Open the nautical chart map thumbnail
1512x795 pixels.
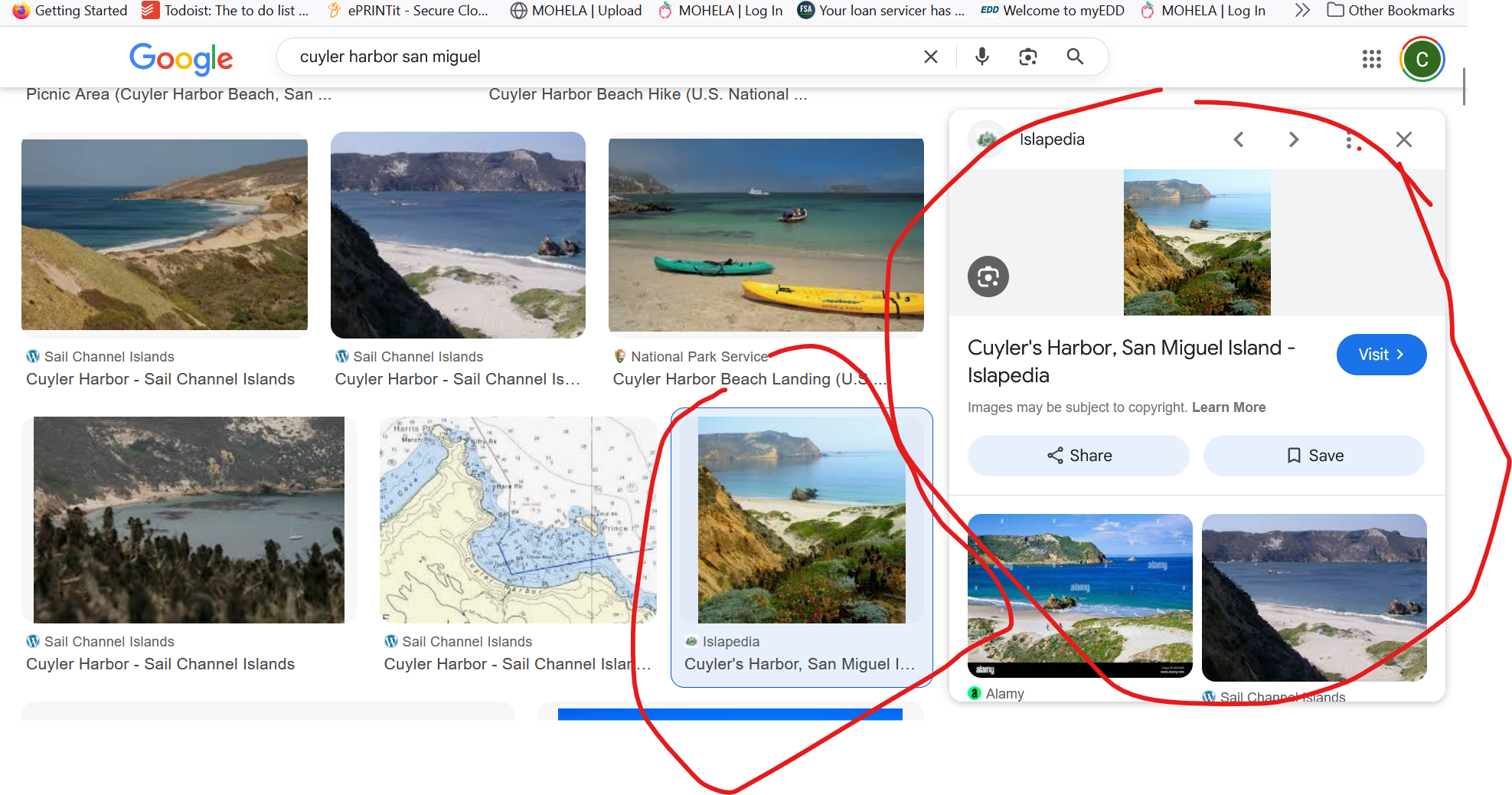pyautogui.click(x=518, y=520)
